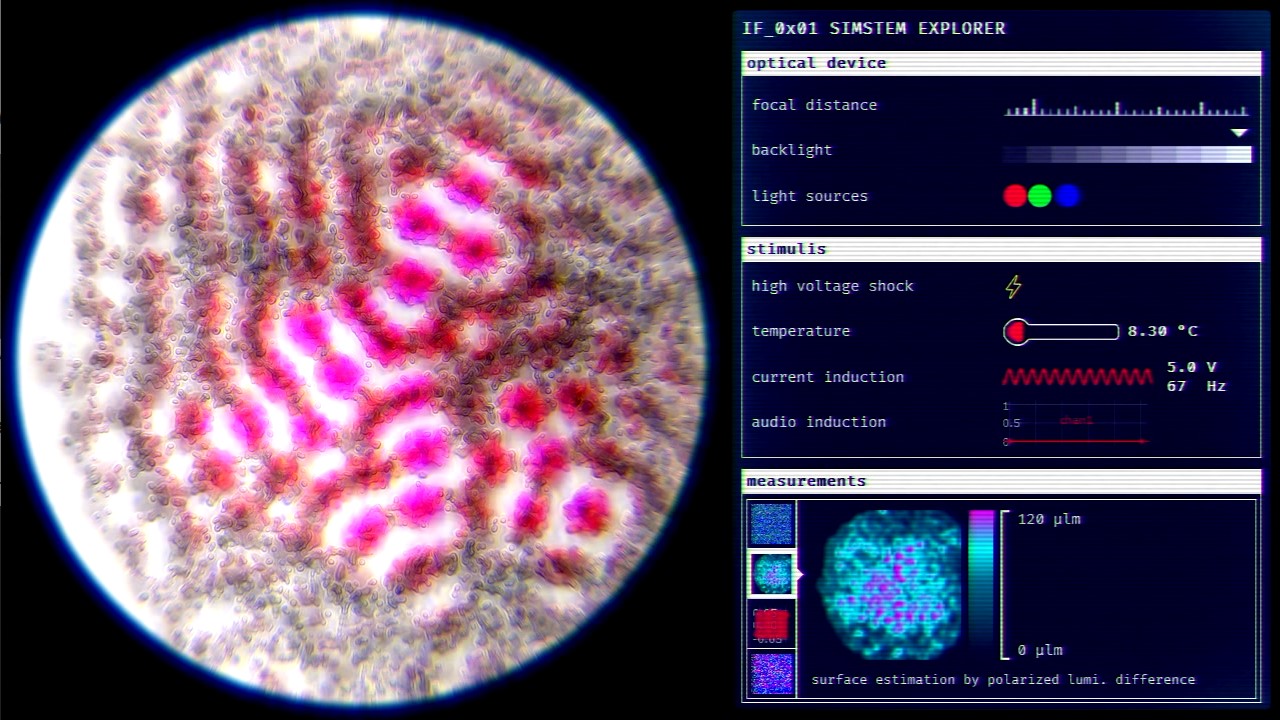Viewport: 1280px width, 720px height.
Task: Trigger the high voltage shock lightning icon
Action: pyautogui.click(x=1013, y=287)
